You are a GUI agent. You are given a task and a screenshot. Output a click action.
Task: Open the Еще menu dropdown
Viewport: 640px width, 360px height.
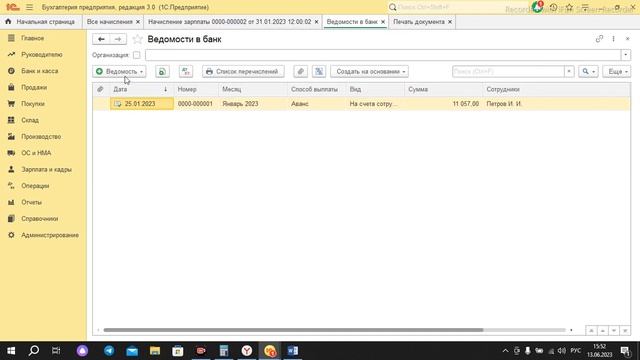click(x=617, y=71)
